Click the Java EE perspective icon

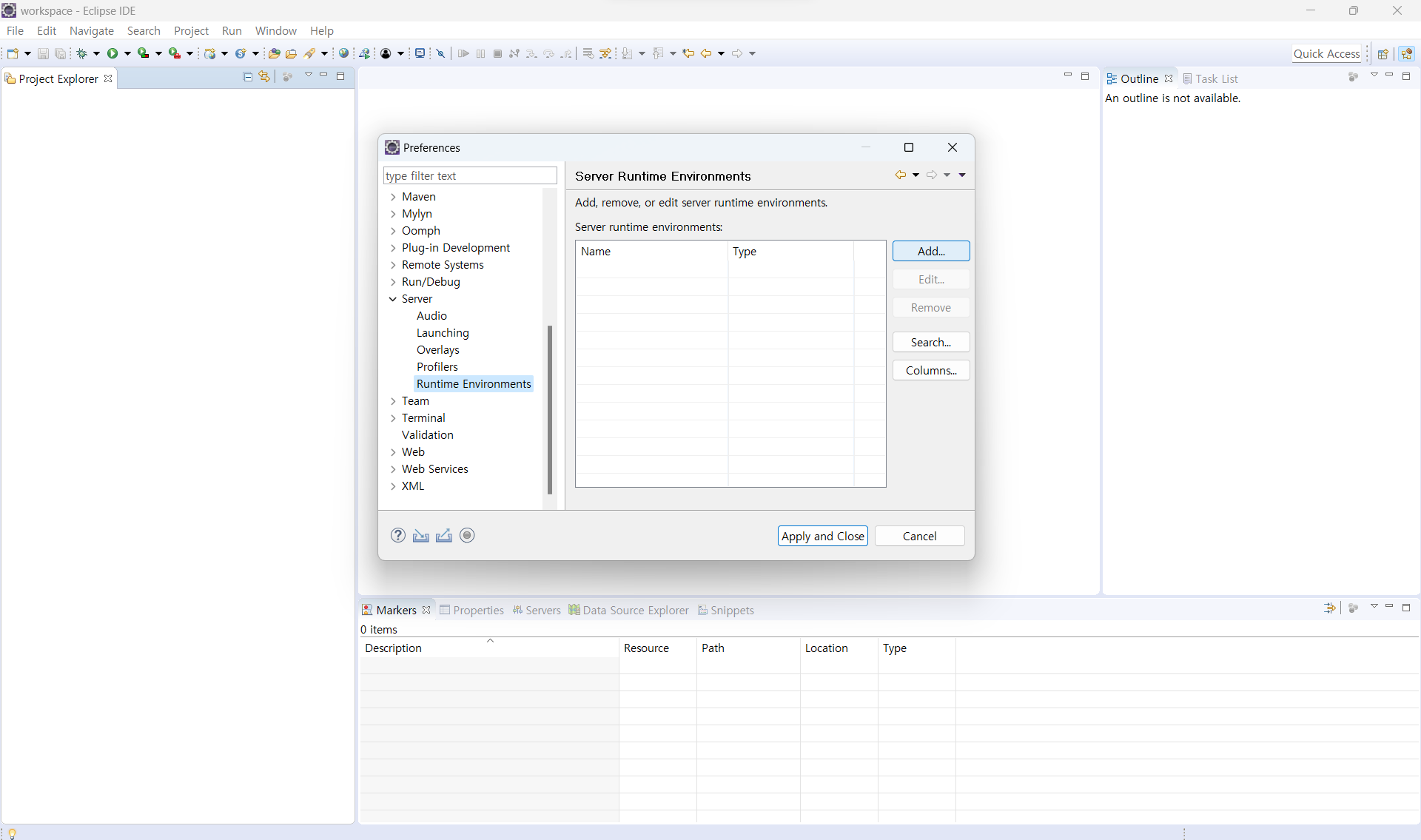click(x=1407, y=53)
